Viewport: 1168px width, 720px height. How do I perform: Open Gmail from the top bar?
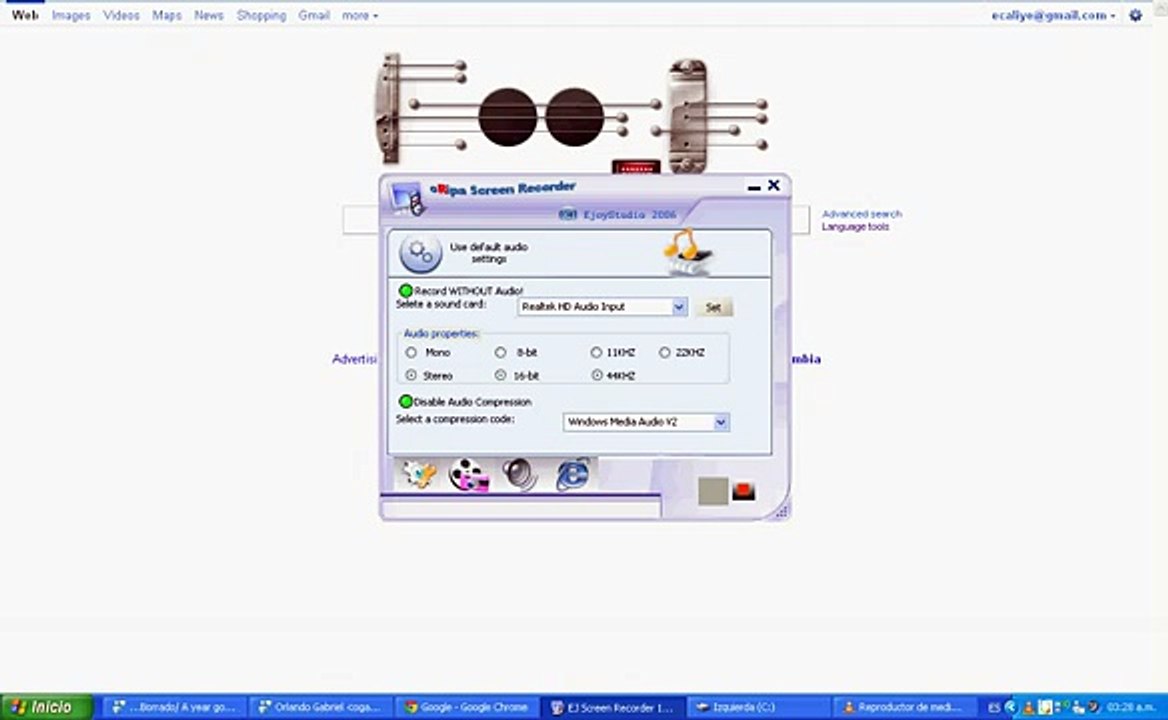[x=314, y=15]
